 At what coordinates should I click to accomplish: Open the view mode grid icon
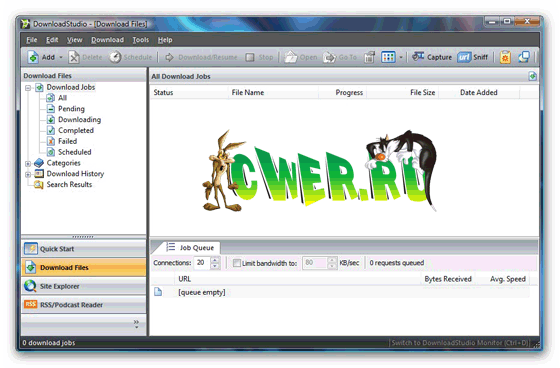[388, 57]
